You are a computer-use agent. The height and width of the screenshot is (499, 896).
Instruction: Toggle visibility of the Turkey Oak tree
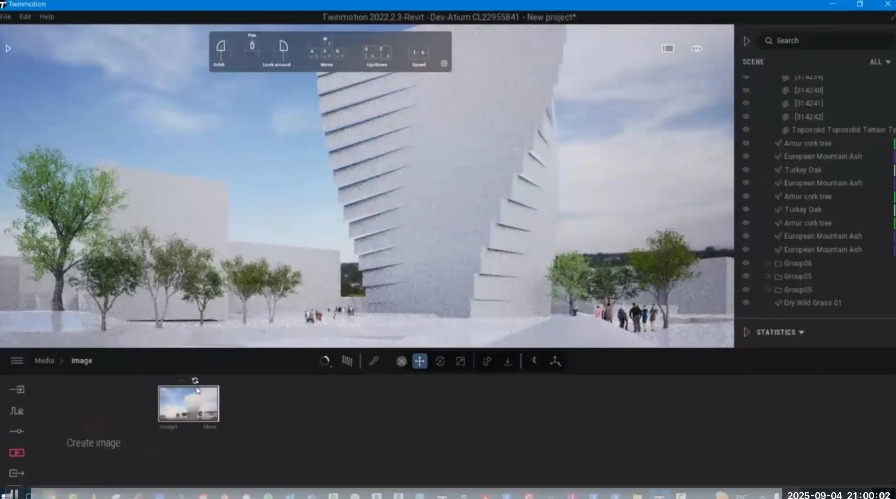745,170
